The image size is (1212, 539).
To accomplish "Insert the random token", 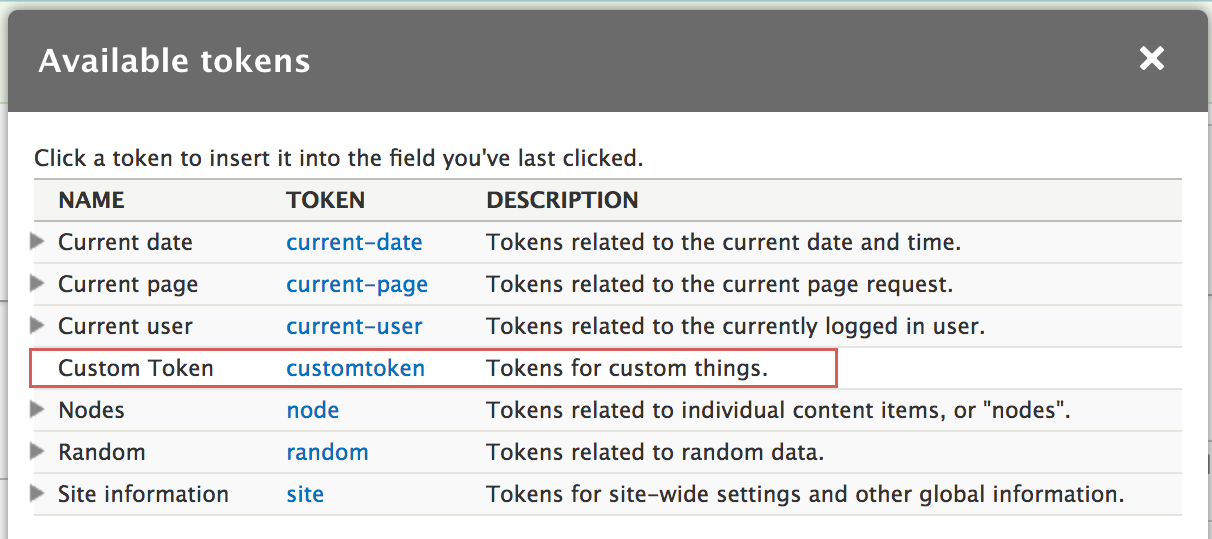I will click(x=327, y=452).
